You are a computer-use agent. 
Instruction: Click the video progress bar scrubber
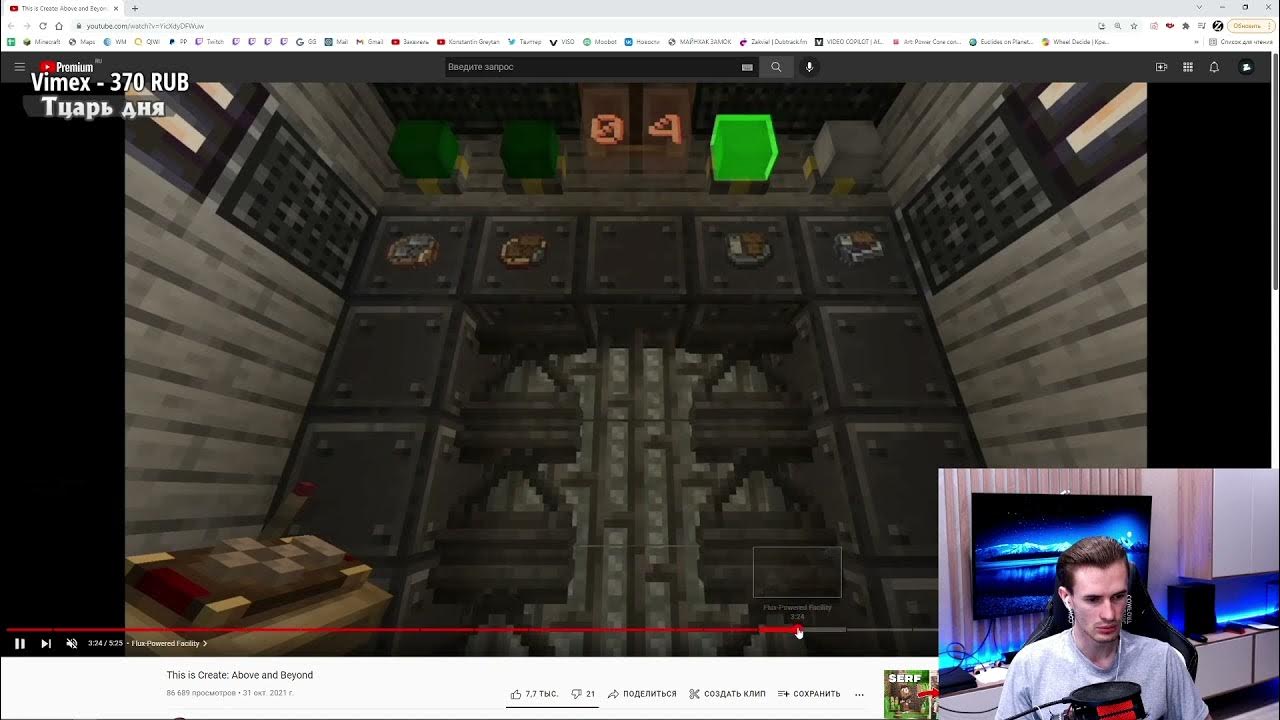tap(798, 630)
